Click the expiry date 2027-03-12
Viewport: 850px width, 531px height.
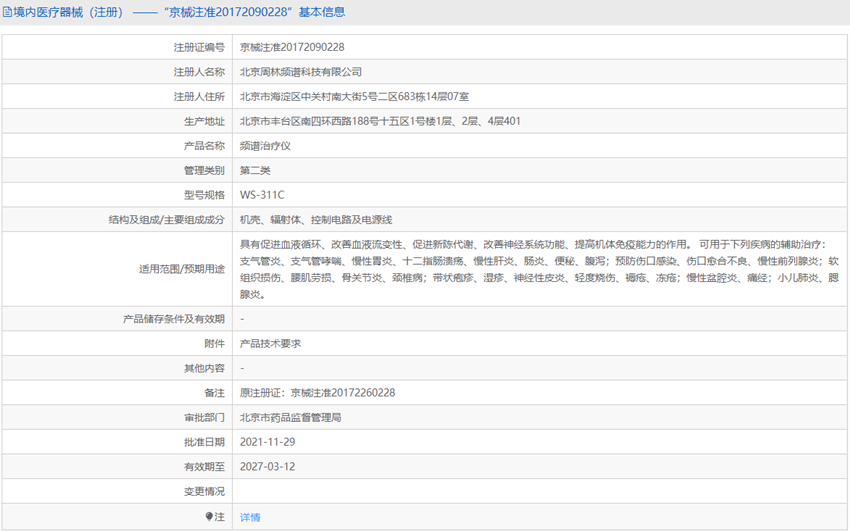[267, 467]
